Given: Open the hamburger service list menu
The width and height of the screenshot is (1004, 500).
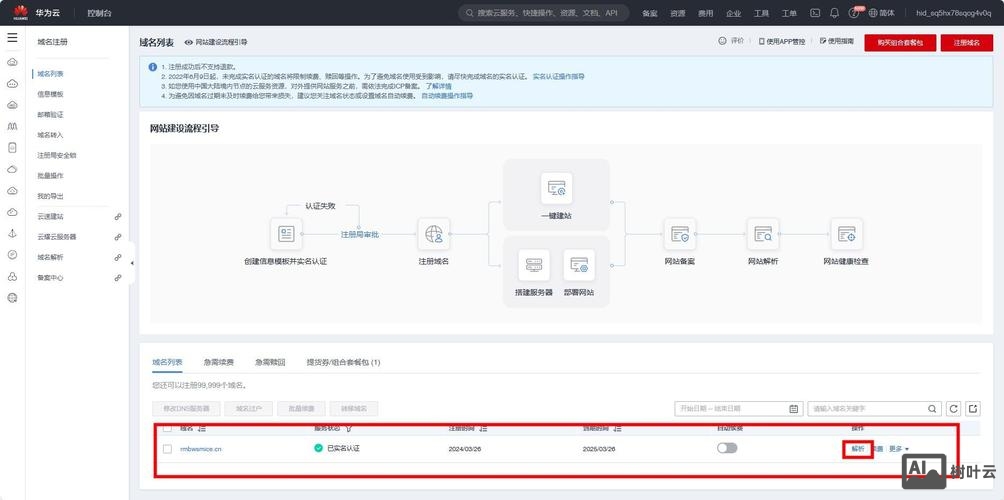Looking at the screenshot, I should click(x=12, y=38).
